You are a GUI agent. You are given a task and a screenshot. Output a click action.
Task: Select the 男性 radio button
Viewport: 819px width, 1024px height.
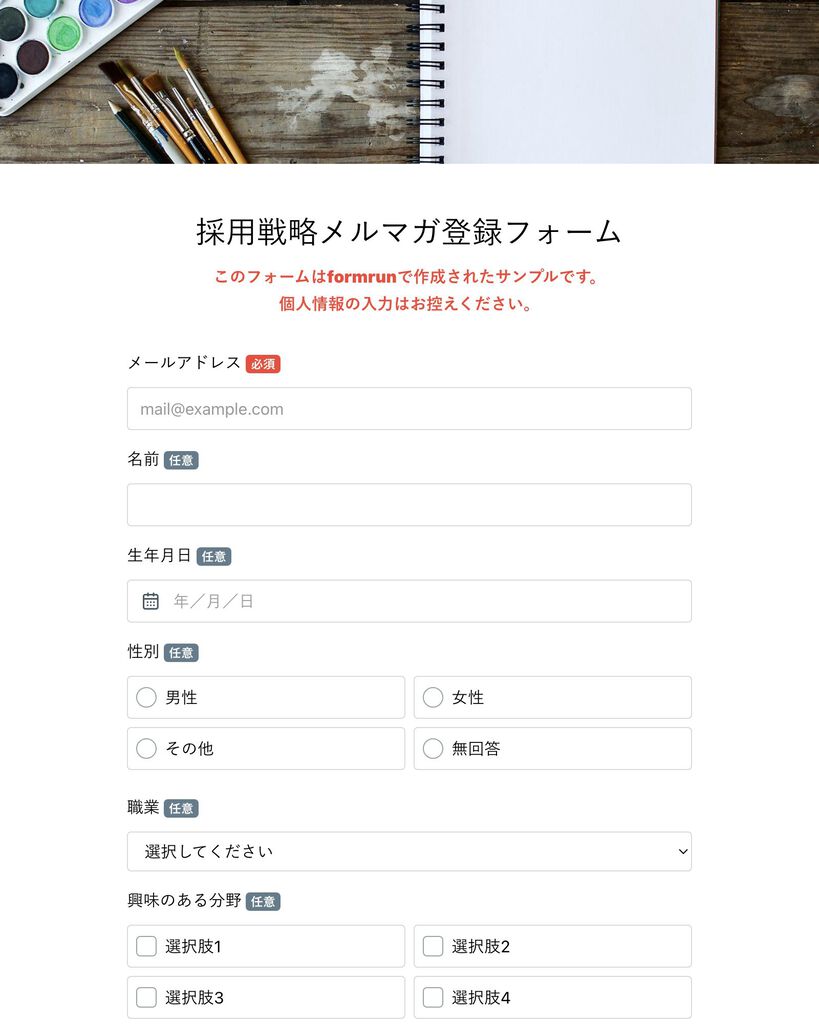(x=146, y=697)
